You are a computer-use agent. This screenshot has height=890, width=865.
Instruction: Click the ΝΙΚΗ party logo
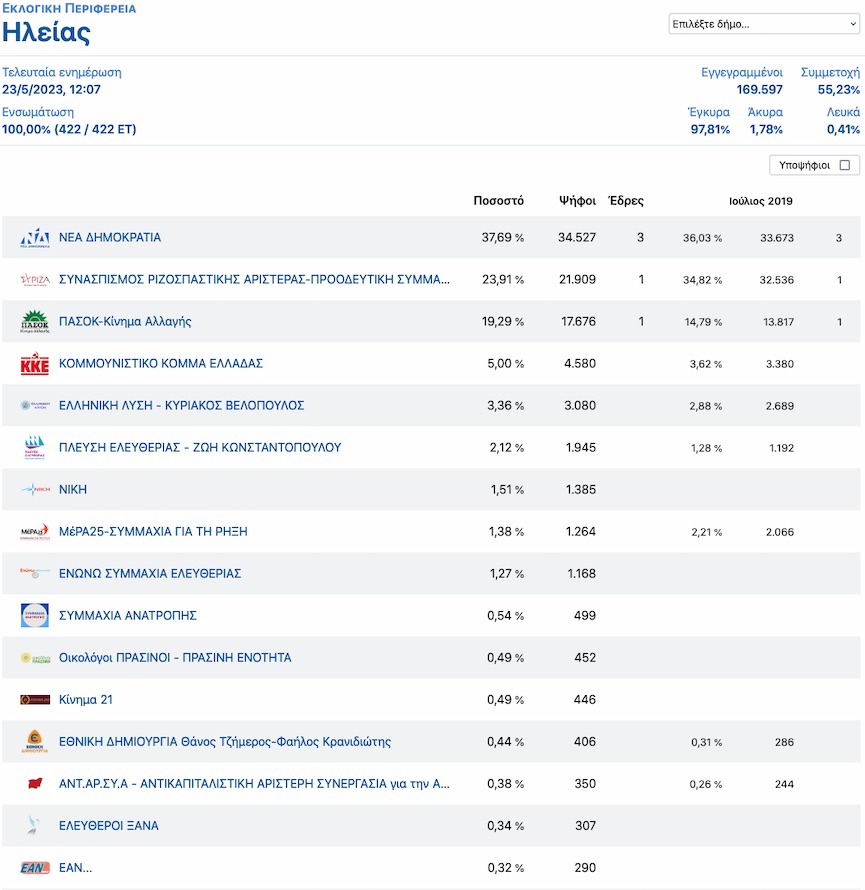click(x=35, y=489)
